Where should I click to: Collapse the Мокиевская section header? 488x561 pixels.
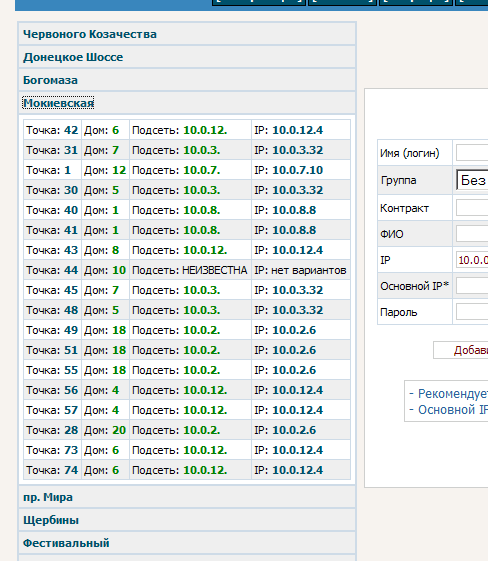coord(58,103)
